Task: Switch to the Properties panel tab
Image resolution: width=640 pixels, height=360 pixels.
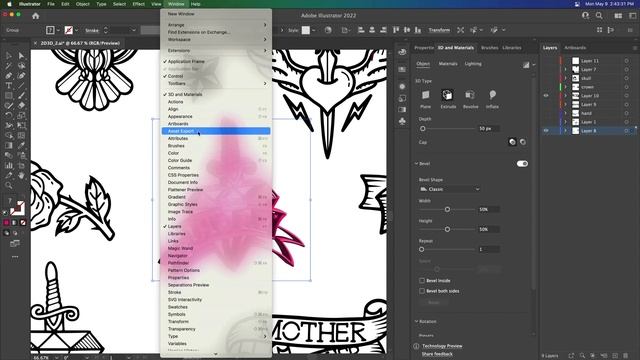Action: (x=424, y=48)
